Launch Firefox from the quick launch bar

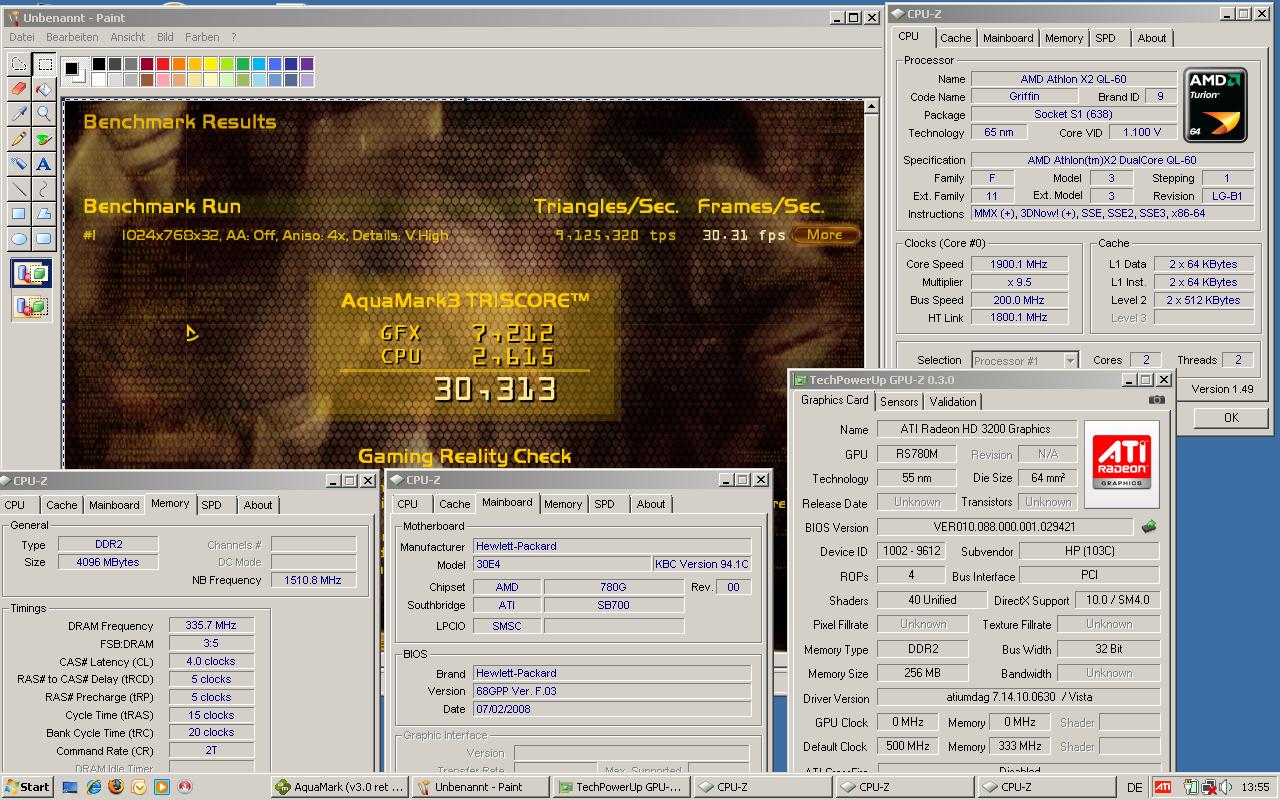[116, 787]
